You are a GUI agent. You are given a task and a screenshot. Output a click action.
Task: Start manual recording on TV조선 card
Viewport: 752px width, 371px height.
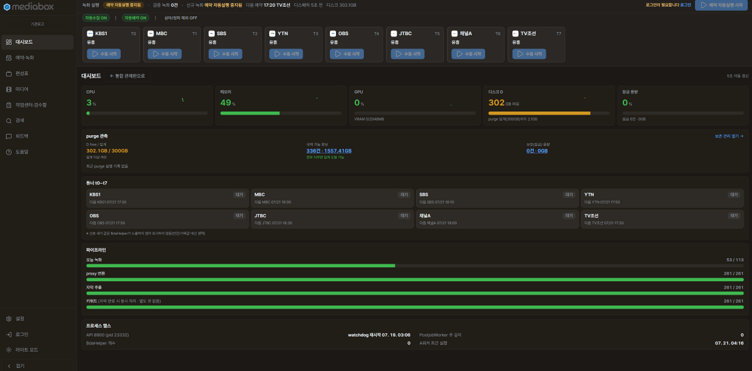[x=529, y=54]
